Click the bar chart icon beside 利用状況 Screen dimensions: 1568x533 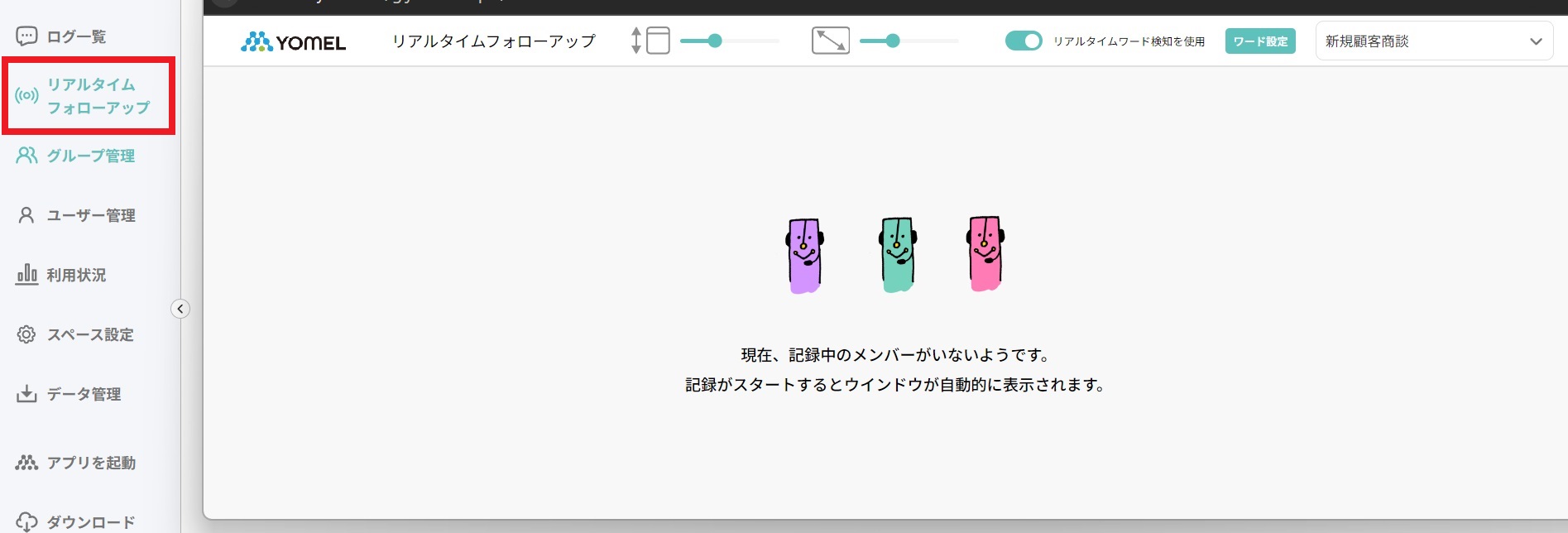[26, 274]
